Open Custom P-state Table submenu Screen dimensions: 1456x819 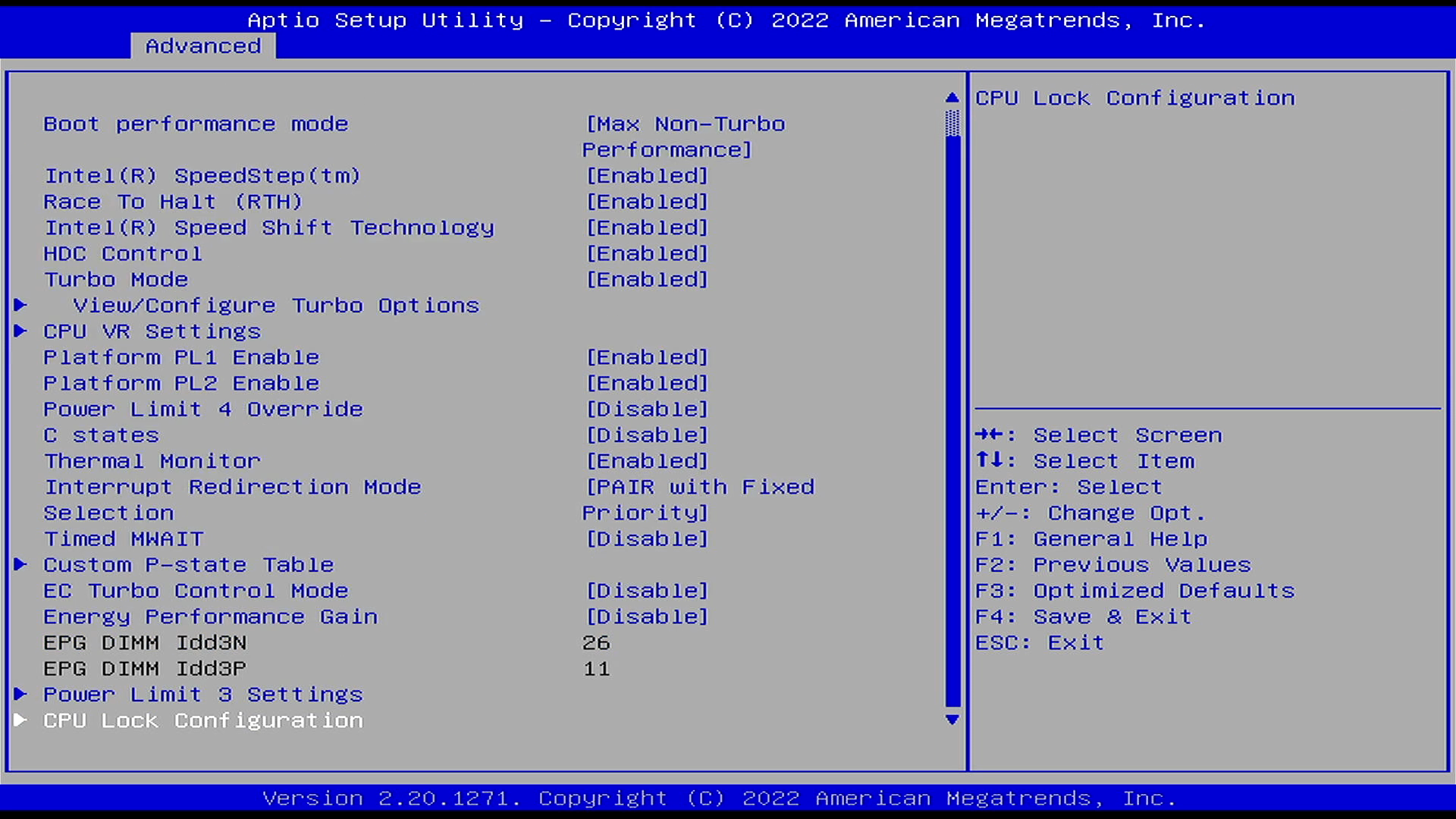(188, 565)
